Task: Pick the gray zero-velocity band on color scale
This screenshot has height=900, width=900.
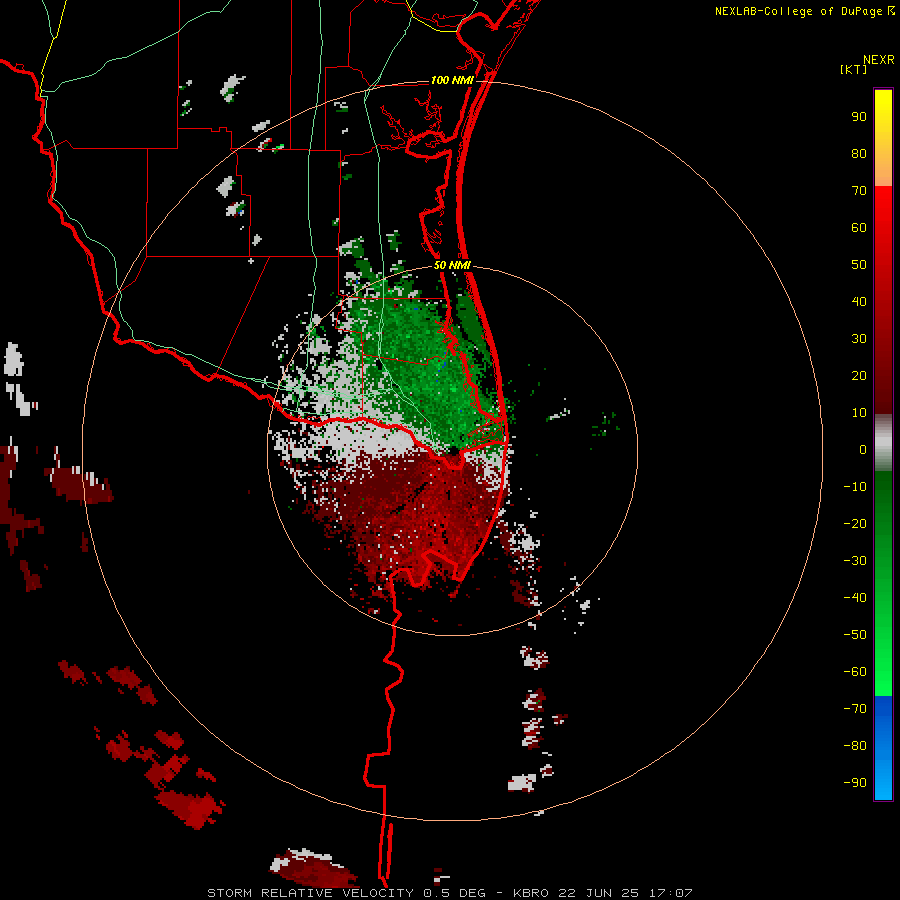Action: 883,443
